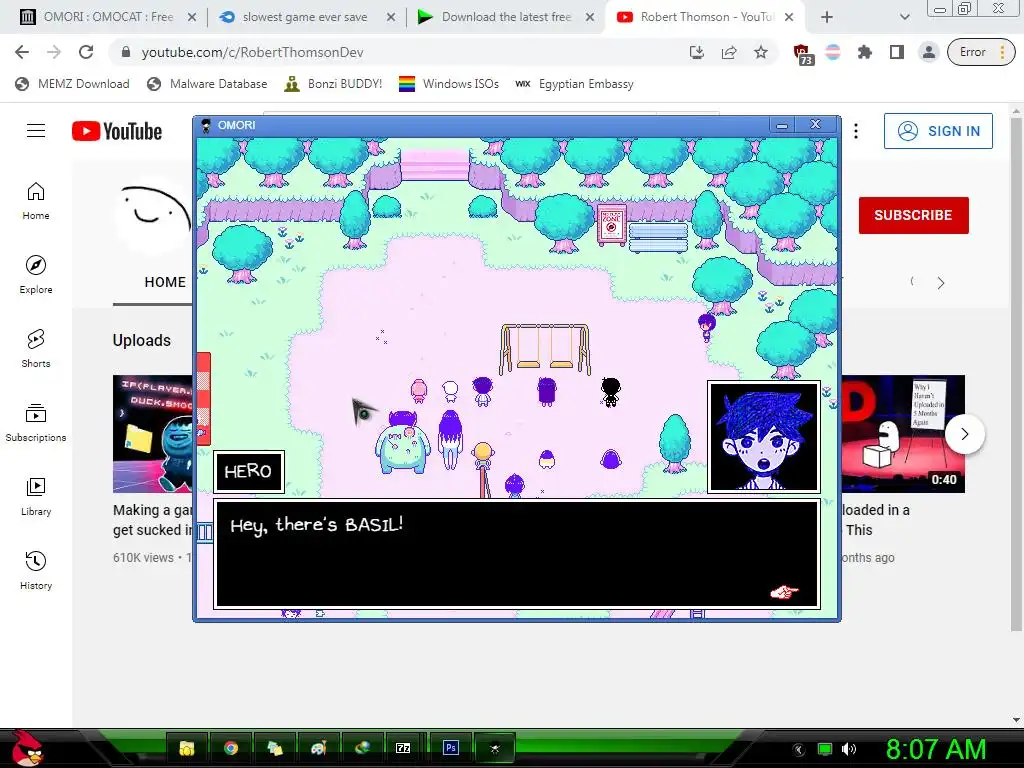Go back to the previous page
This screenshot has height=768, width=1024.
[22, 52]
